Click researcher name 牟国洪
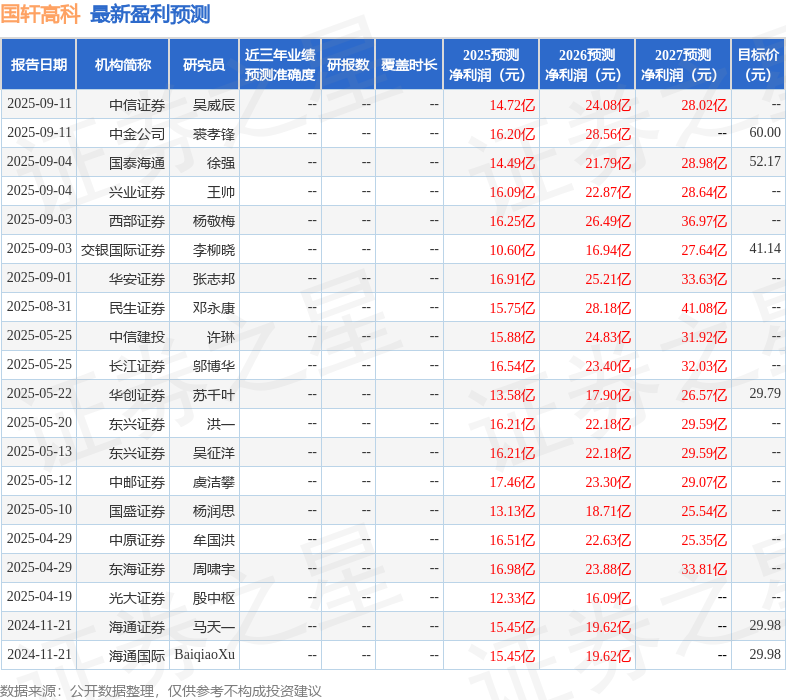Screen dimensions: 786x700 point(214,541)
